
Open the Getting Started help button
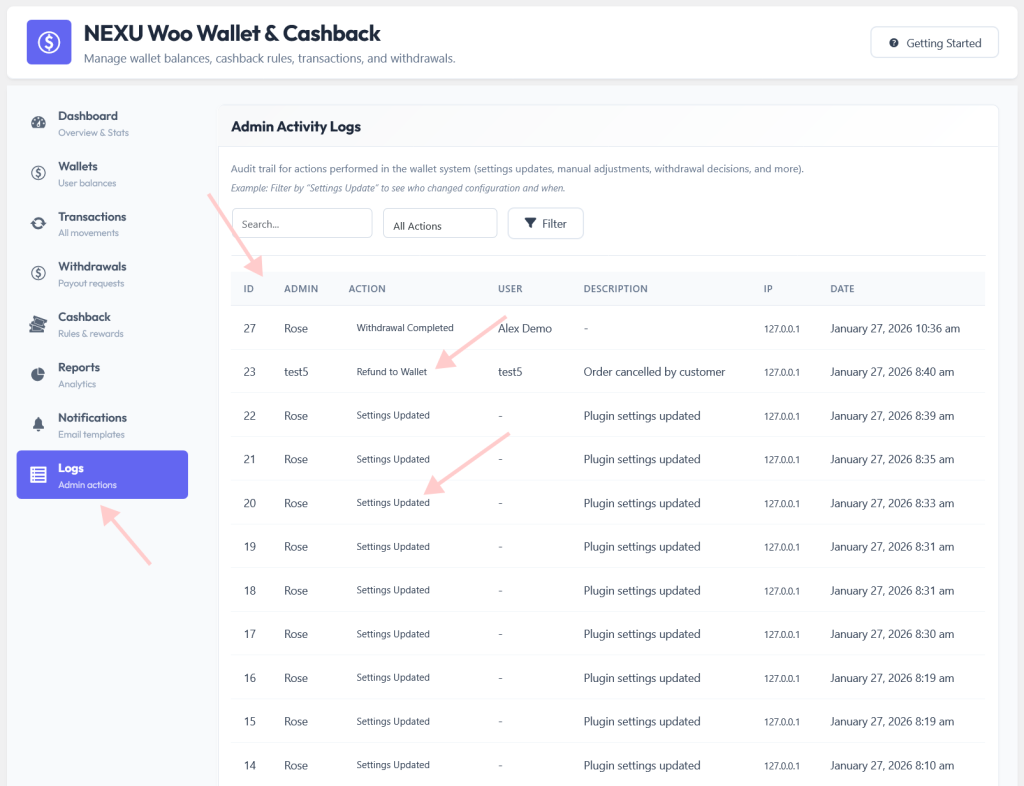pyautogui.click(x=934, y=43)
